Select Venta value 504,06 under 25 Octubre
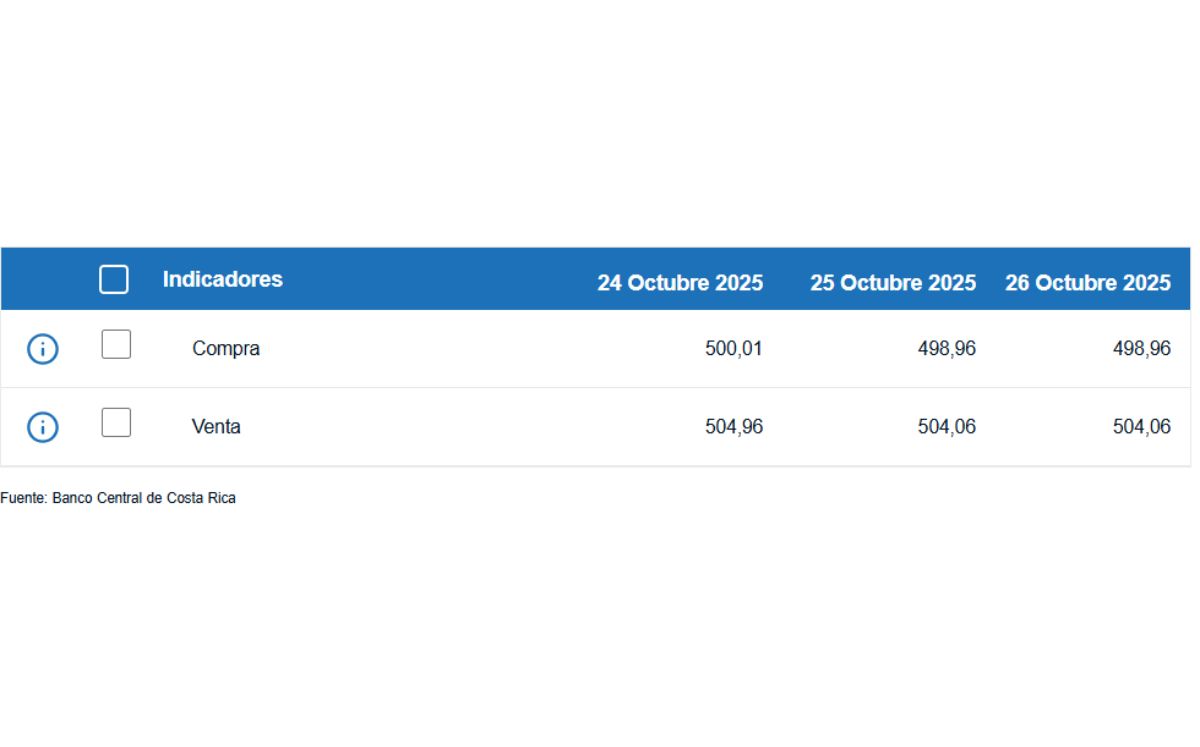Image resolution: width=1200 pixels, height=747 pixels. coord(946,427)
